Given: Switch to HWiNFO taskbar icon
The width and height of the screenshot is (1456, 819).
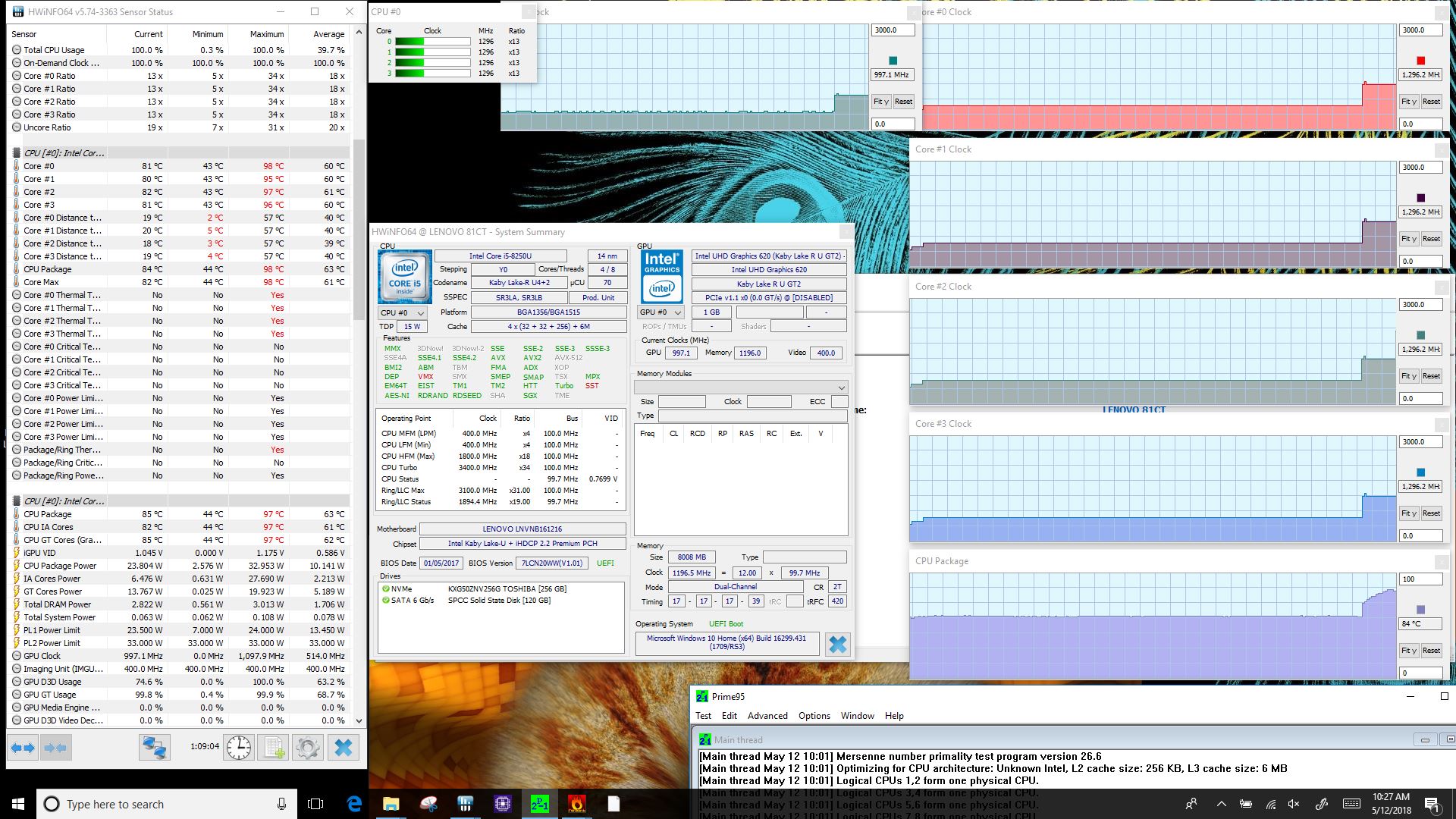Looking at the screenshot, I should tap(465, 804).
